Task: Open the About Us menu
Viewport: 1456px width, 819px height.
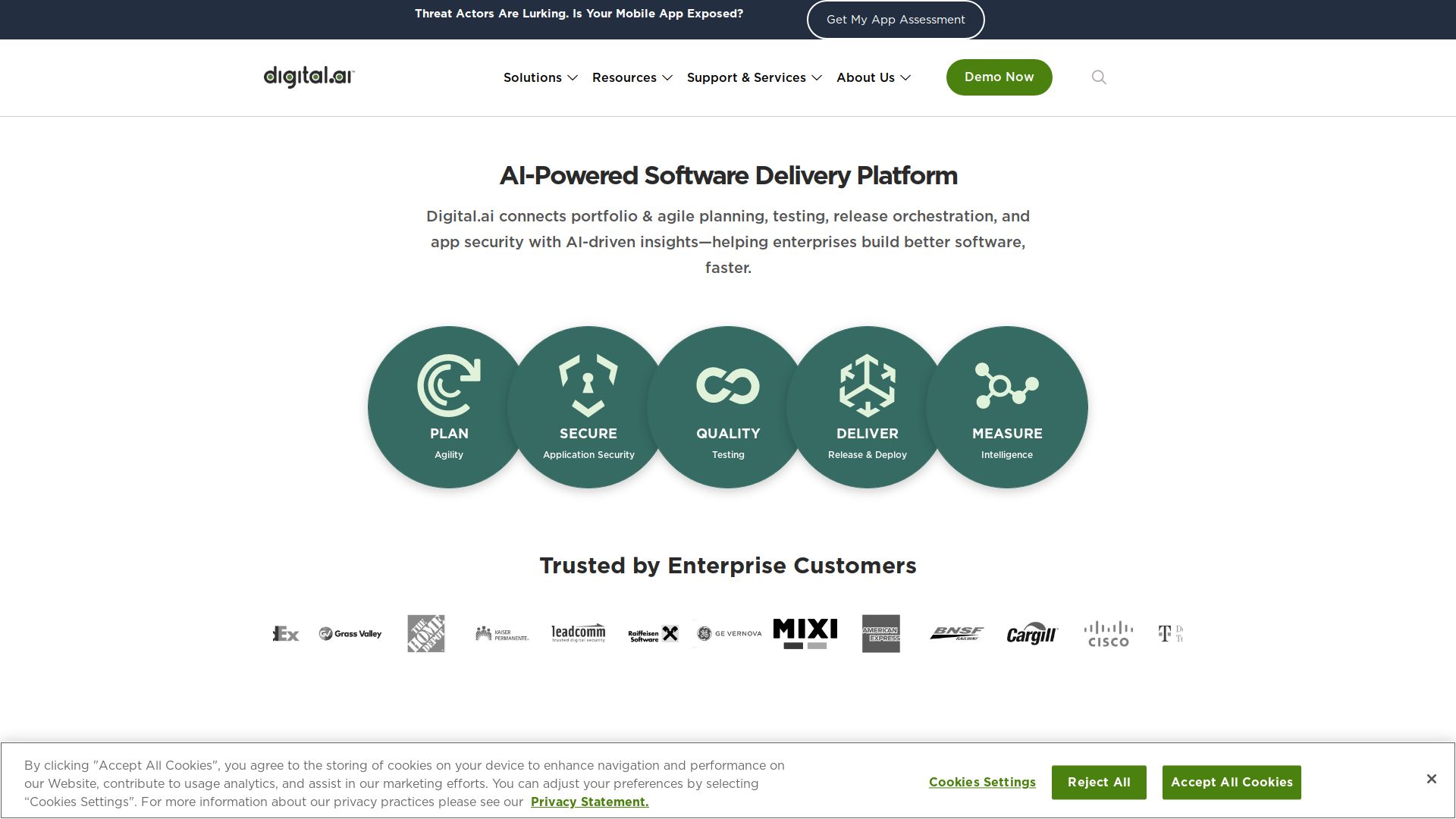Action: pos(874,77)
